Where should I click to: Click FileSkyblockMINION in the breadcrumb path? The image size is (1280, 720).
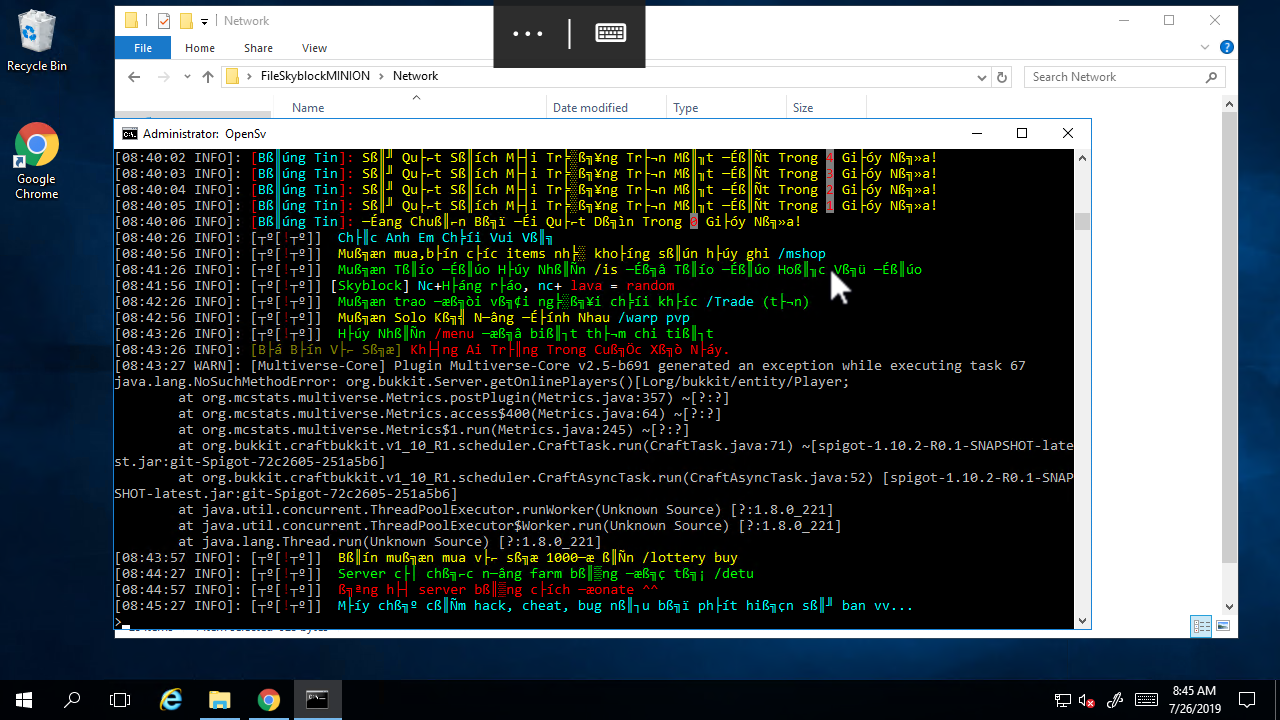315,76
